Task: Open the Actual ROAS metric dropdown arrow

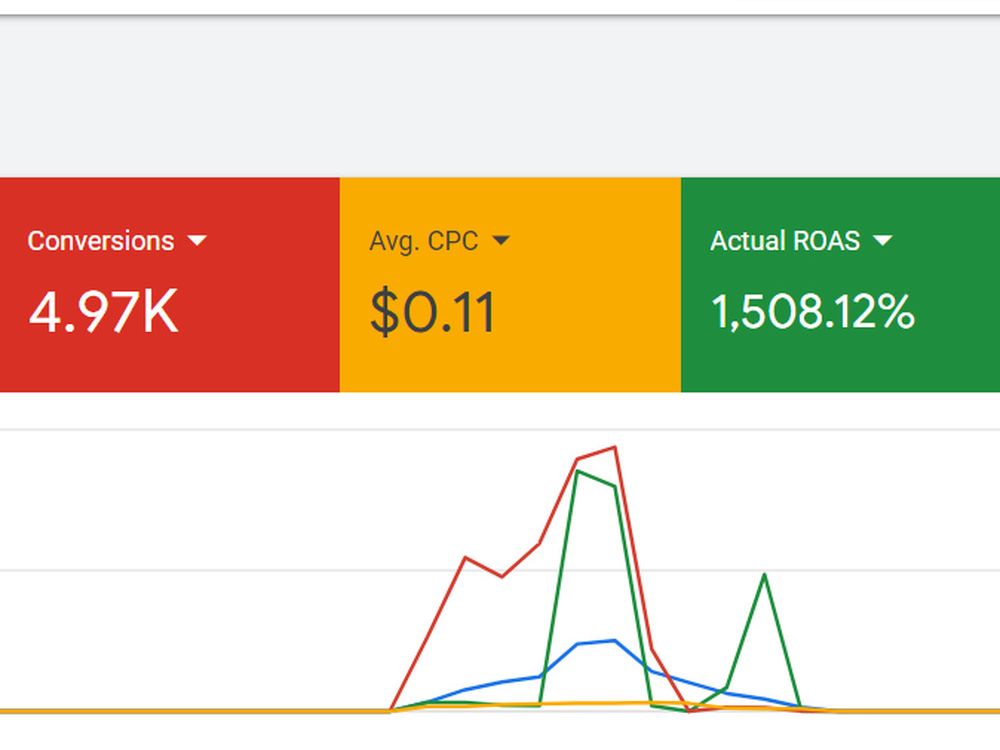Action: coord(882,240)
